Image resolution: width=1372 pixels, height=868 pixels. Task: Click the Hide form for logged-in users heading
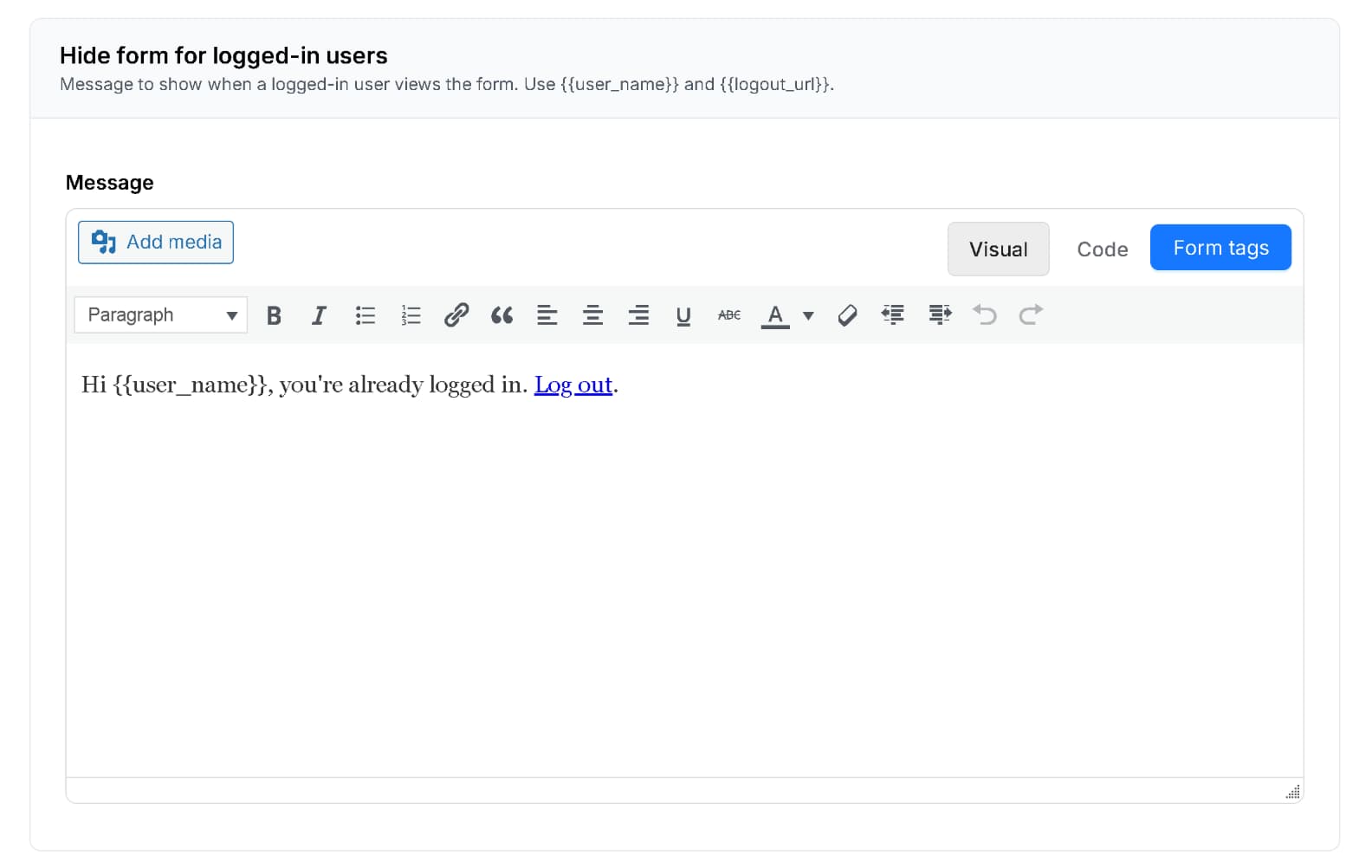(x=223, y=55)
